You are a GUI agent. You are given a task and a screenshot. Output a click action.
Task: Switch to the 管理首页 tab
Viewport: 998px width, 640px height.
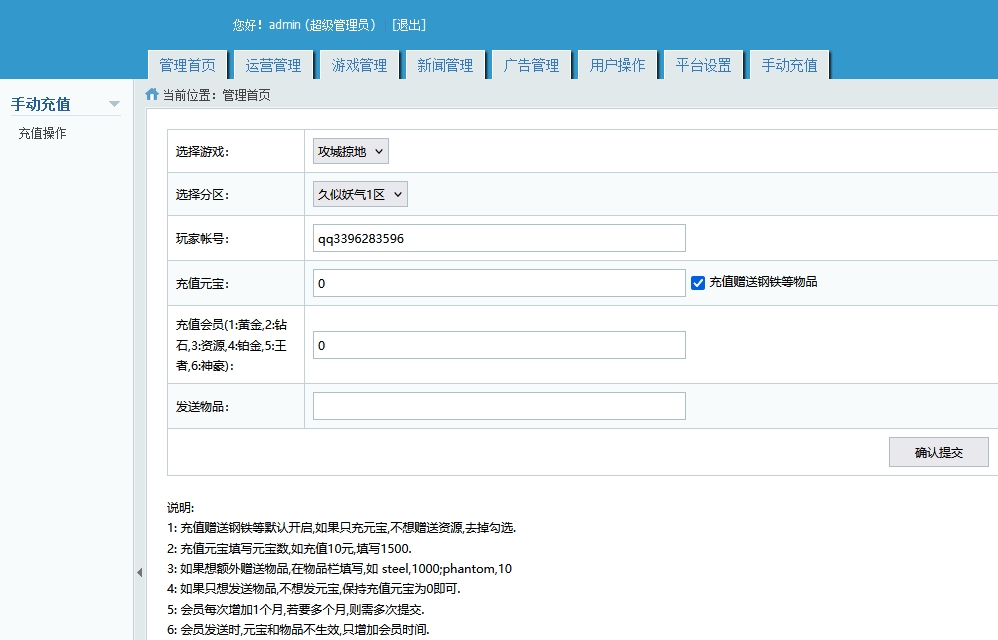coord(187,65)
